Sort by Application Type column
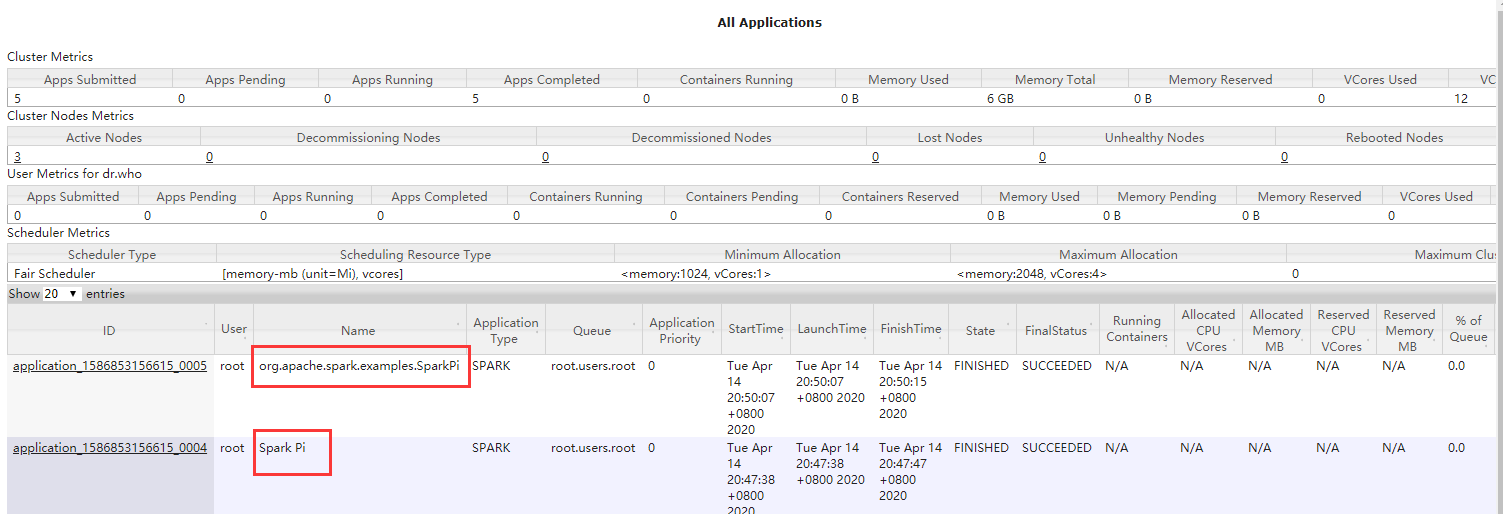The image size is (1503, 514). (x=506, y=330)
